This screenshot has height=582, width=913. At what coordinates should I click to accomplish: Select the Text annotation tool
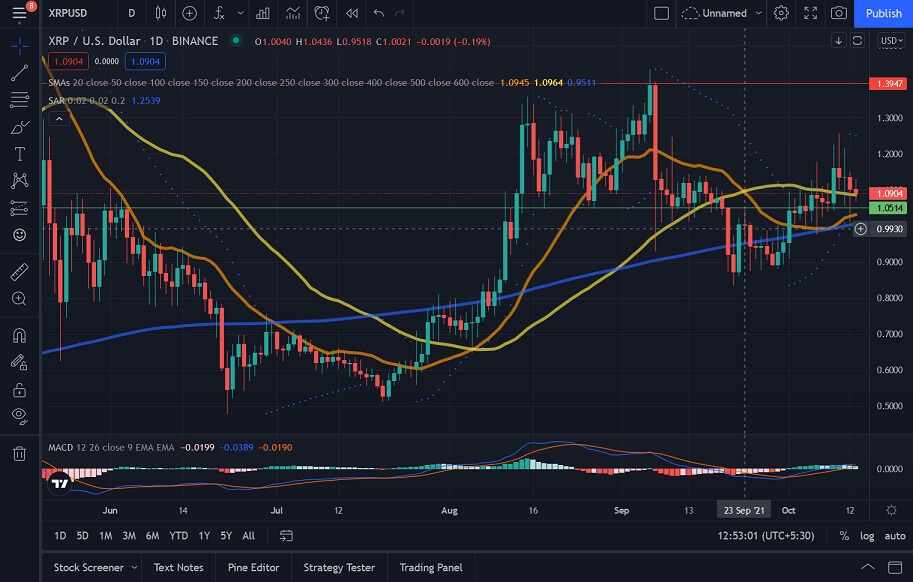pos(19,154)
